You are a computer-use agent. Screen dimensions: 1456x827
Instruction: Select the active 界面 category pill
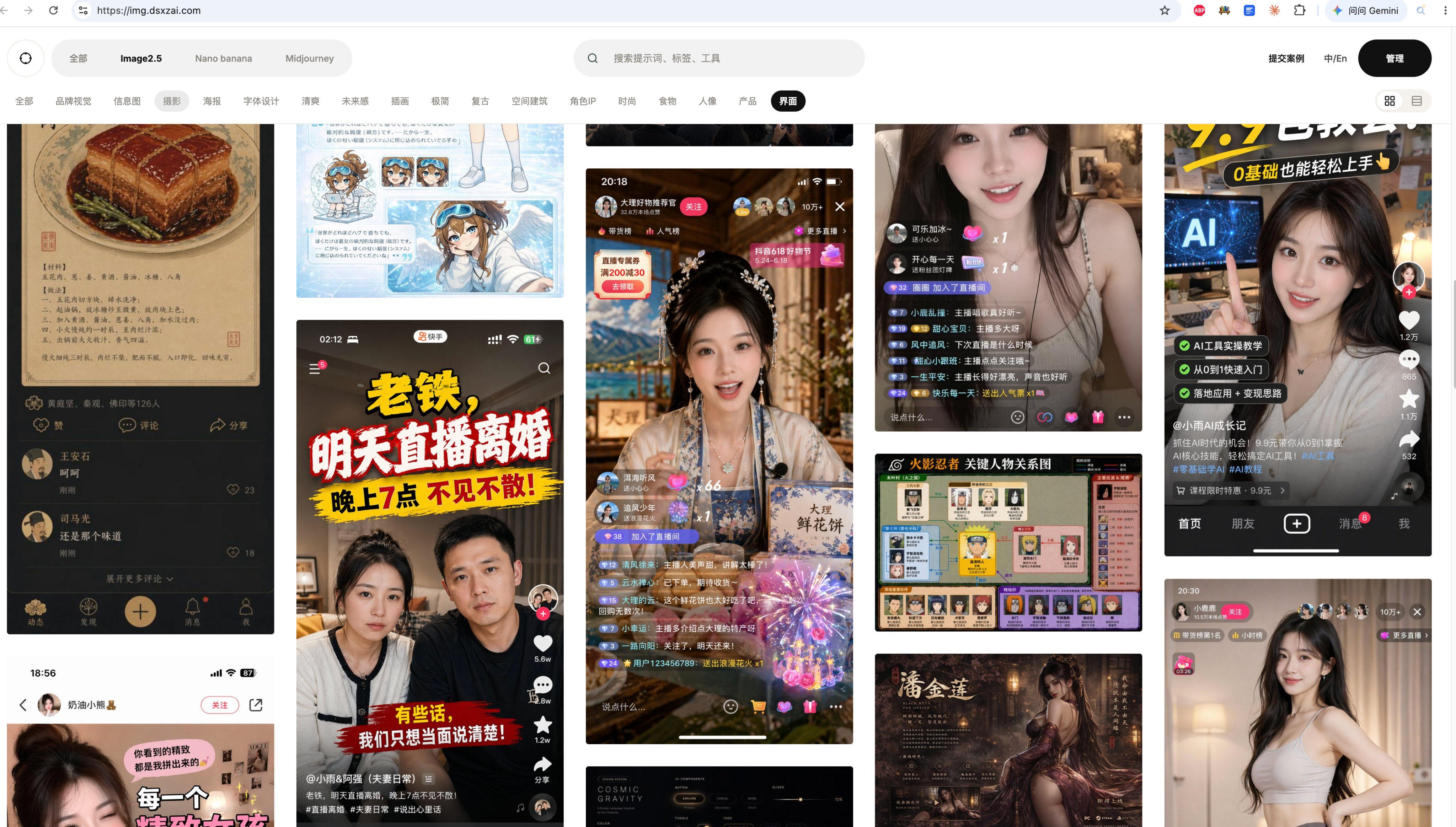(788, 101)
